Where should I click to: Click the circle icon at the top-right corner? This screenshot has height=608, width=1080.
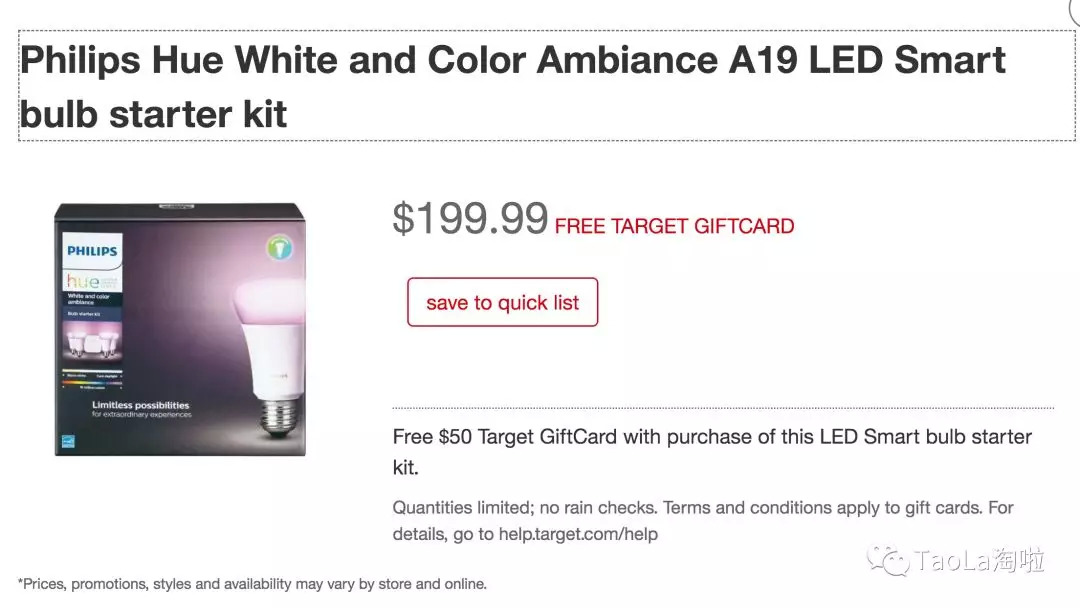point(1076,9)
